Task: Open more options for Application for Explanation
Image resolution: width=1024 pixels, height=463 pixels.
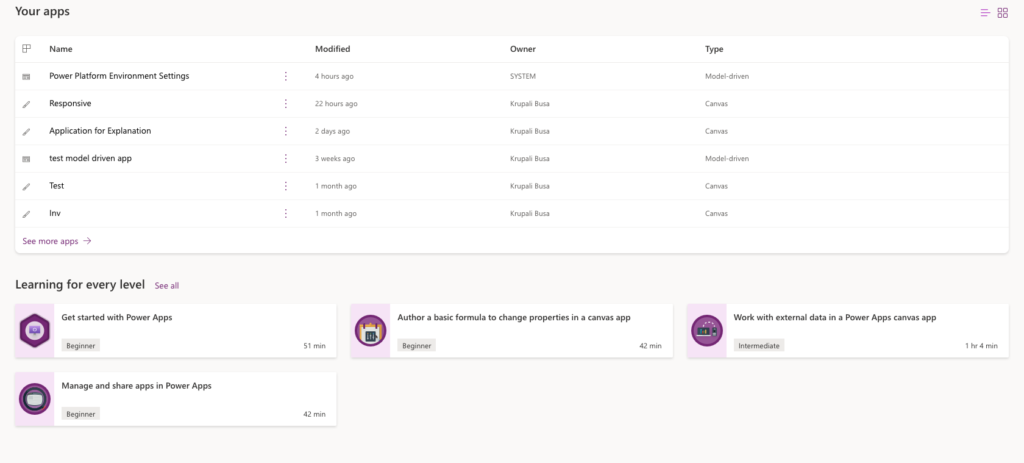Action: tap(285, 131)
